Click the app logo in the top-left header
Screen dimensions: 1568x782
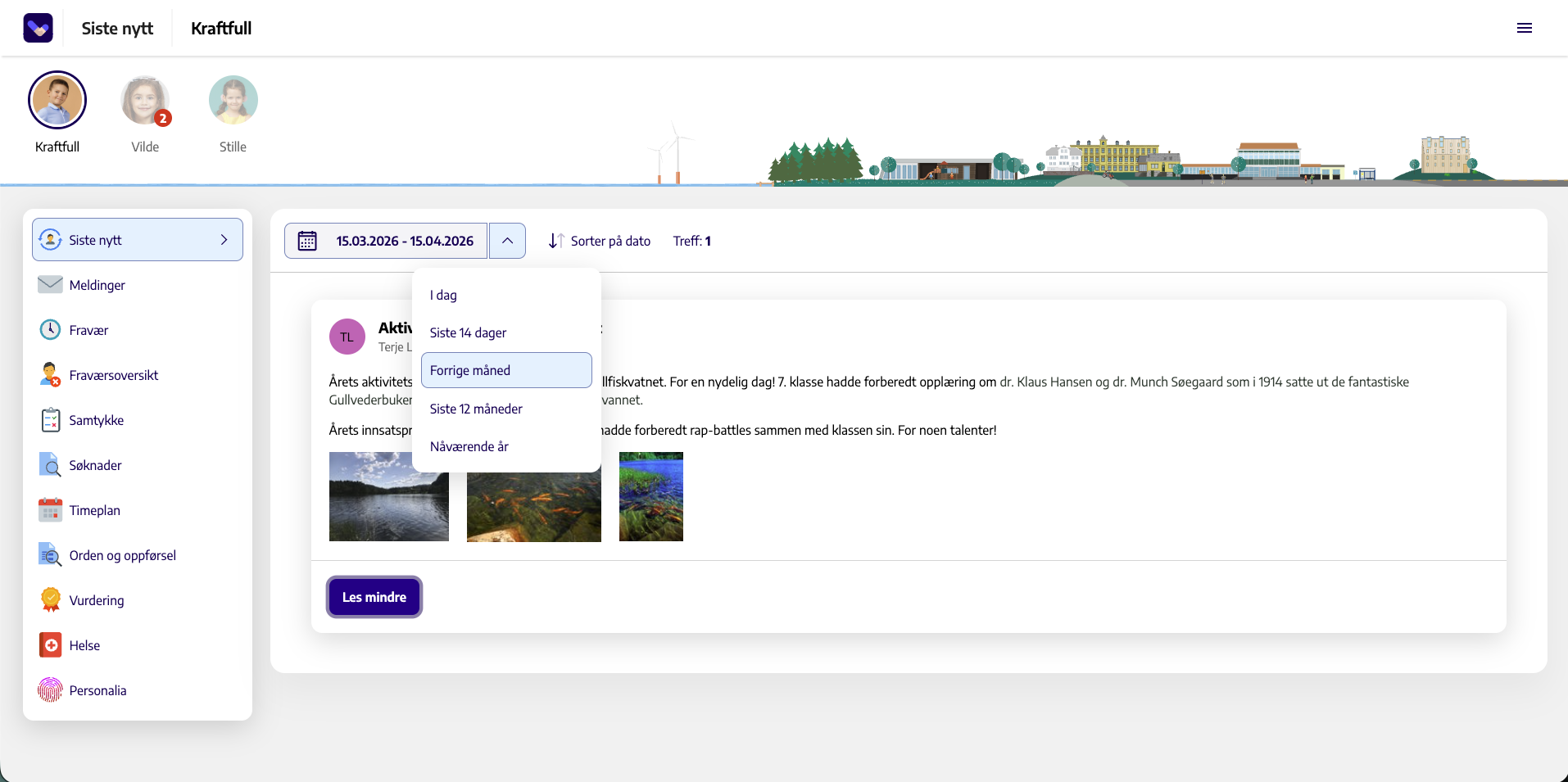coord(38,28)
